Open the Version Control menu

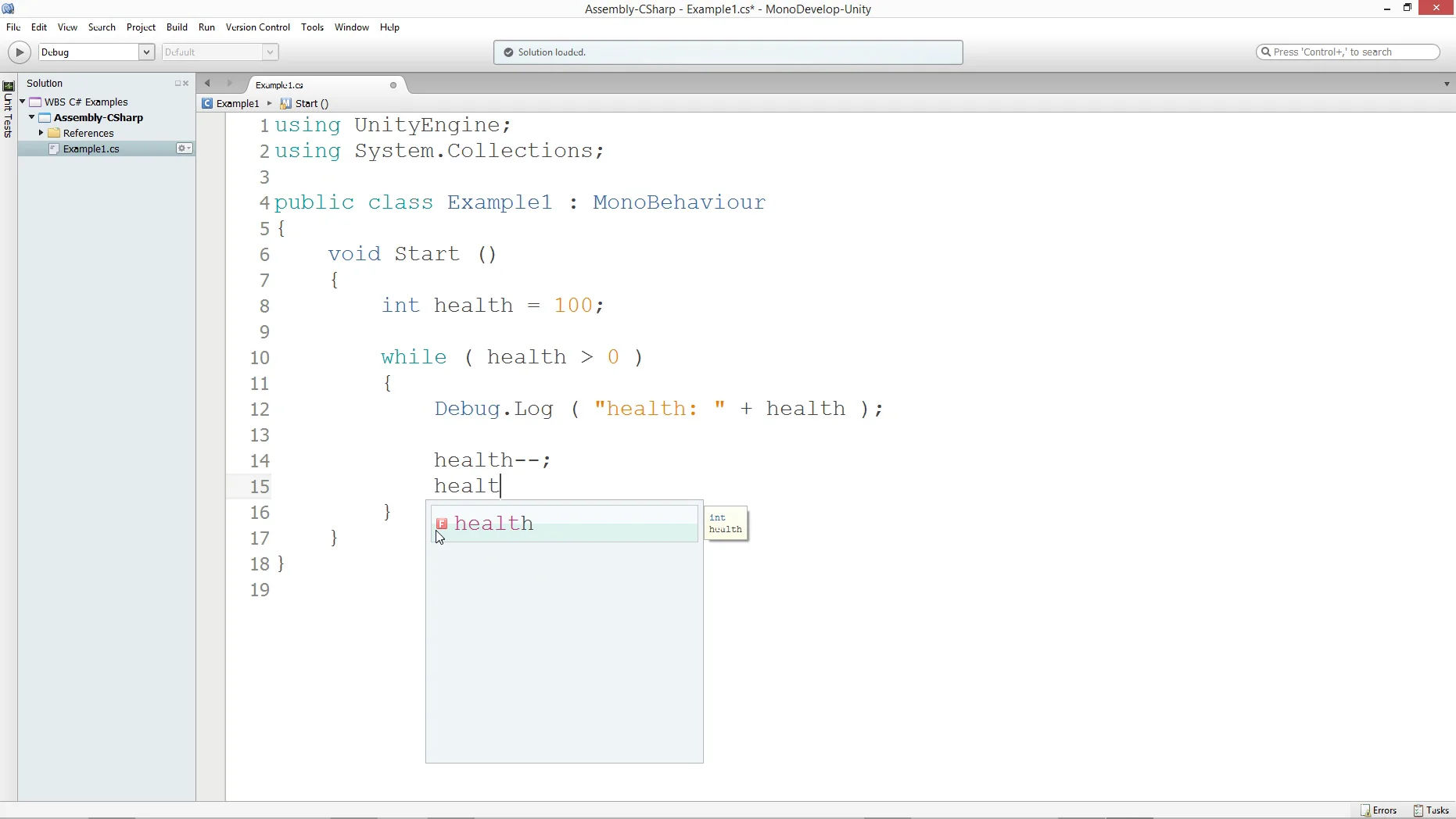(257, 27)
